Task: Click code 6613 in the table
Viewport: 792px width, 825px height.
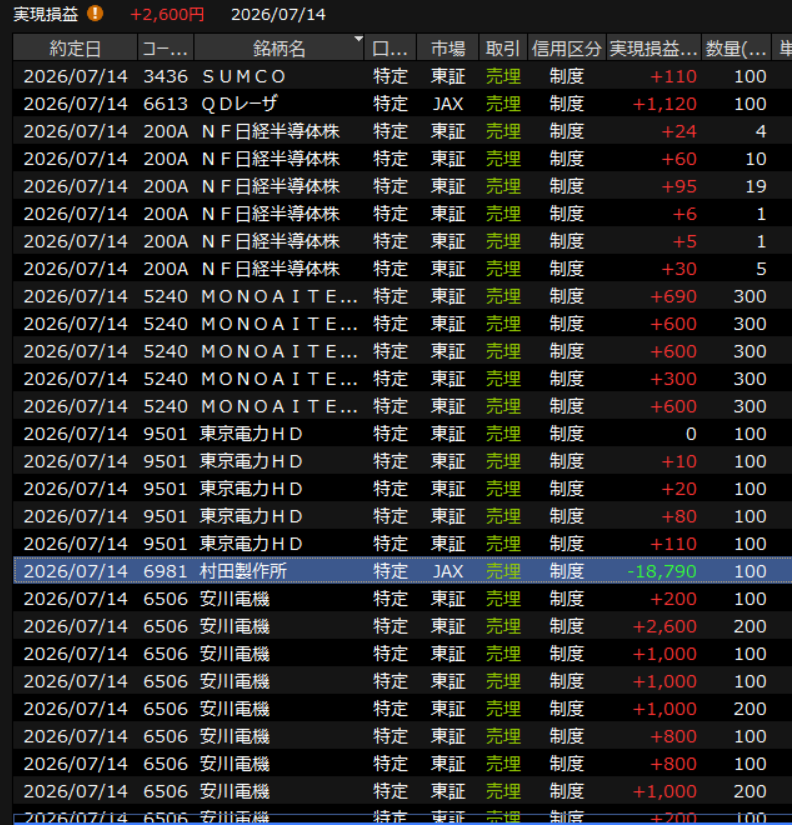Action: [x=165, y=104]
